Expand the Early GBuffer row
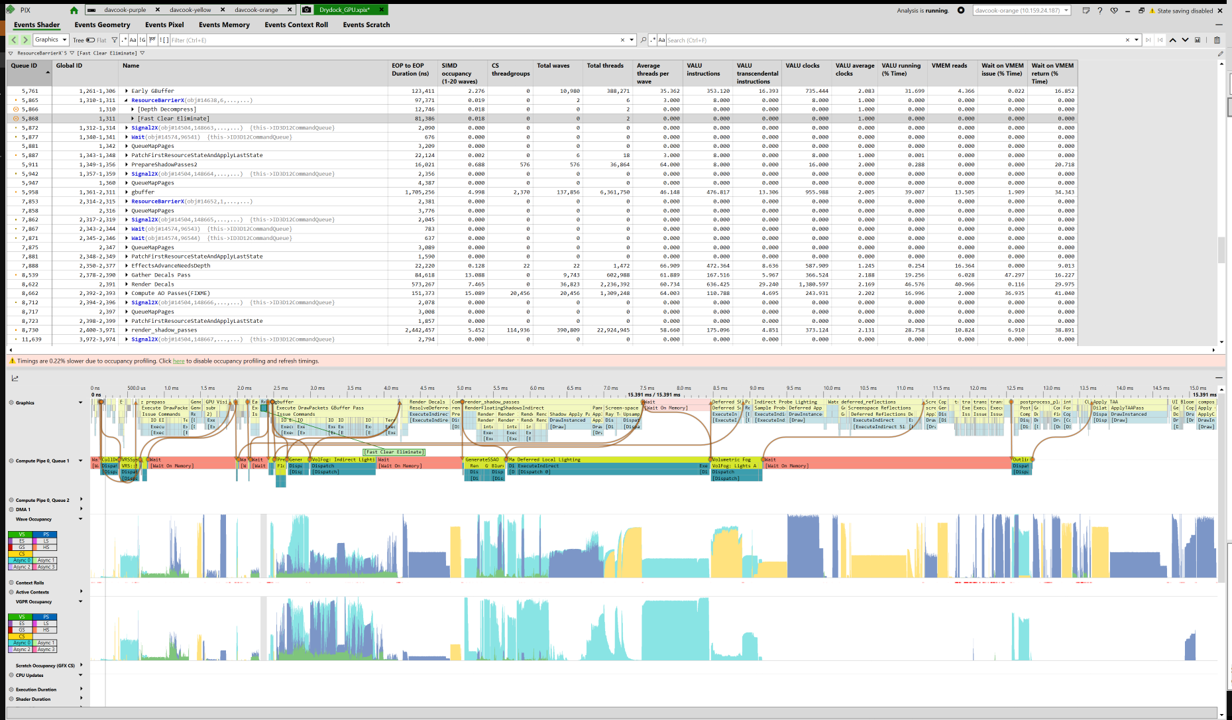 [x=127, y=91]
